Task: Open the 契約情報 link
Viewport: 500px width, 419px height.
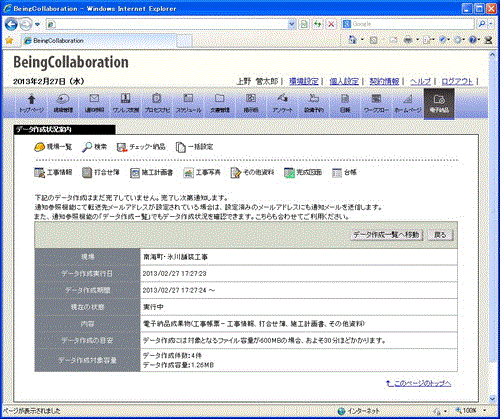Action: coord(384,81)
